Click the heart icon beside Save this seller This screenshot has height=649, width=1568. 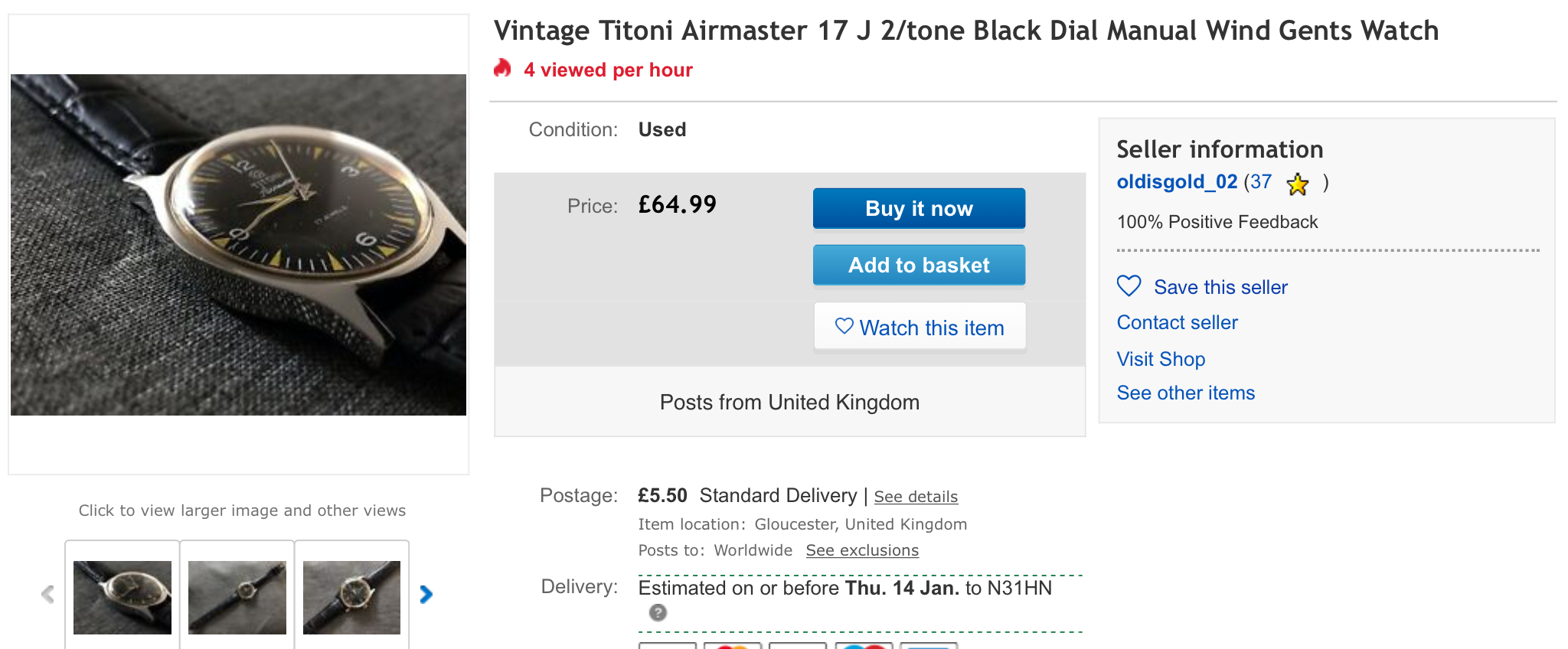click(x=1129, y=286)
